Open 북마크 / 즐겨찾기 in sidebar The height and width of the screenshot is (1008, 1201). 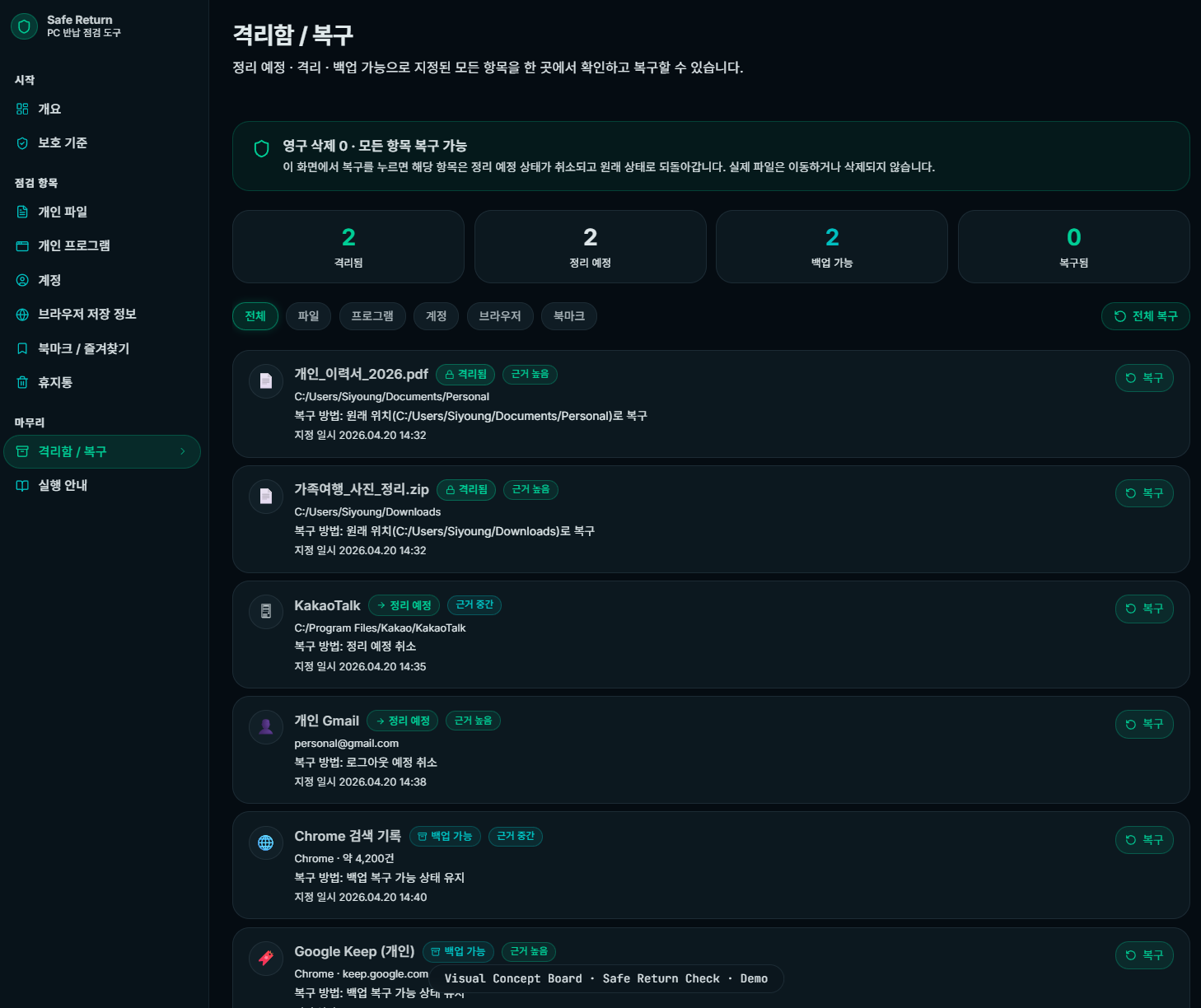(x=83, y=348)
